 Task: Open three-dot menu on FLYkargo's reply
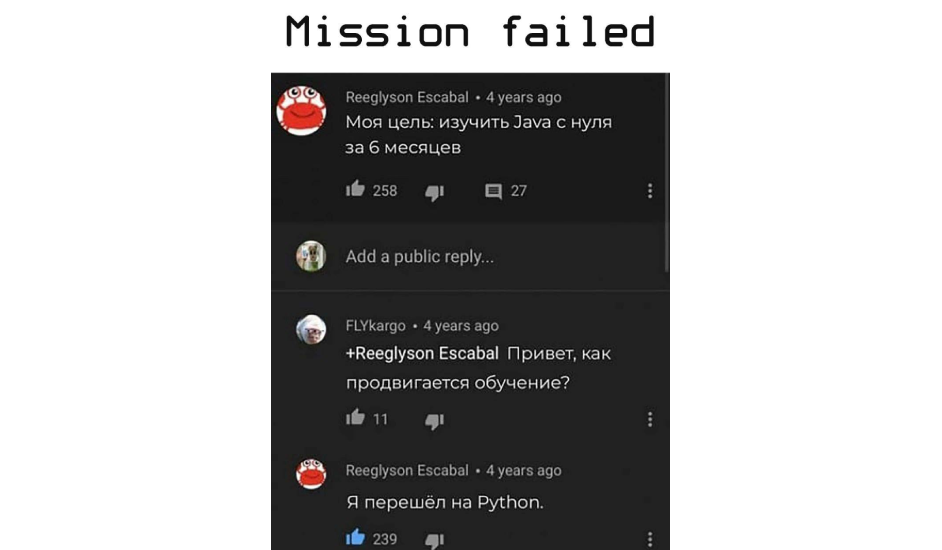point(649,420)
